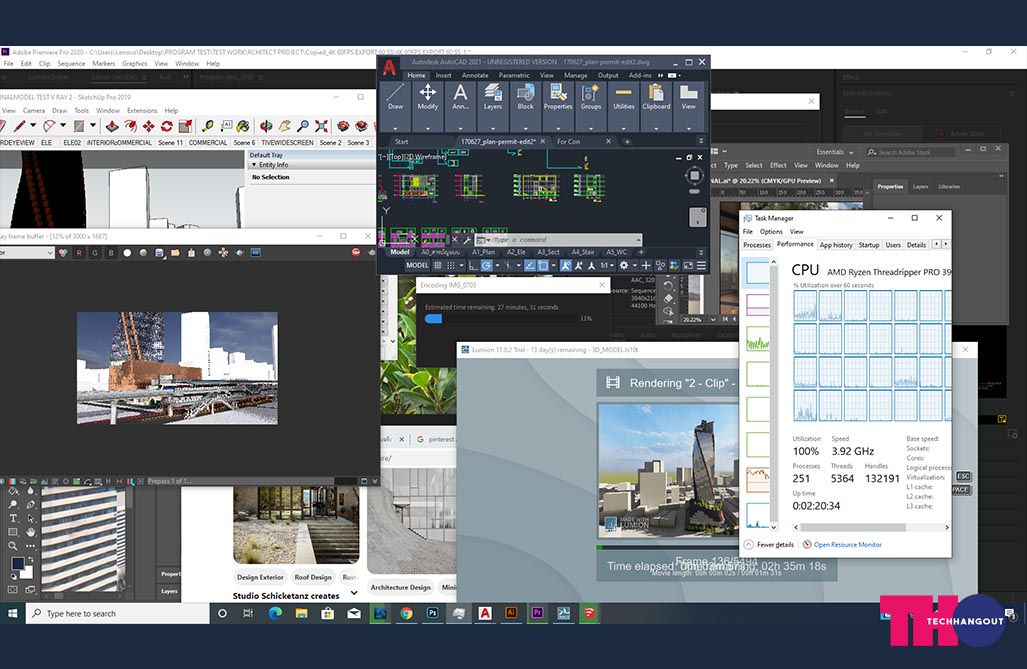Expand the Layers panel dropdown arrow in AutoCAD

click(x=493, y=128)
